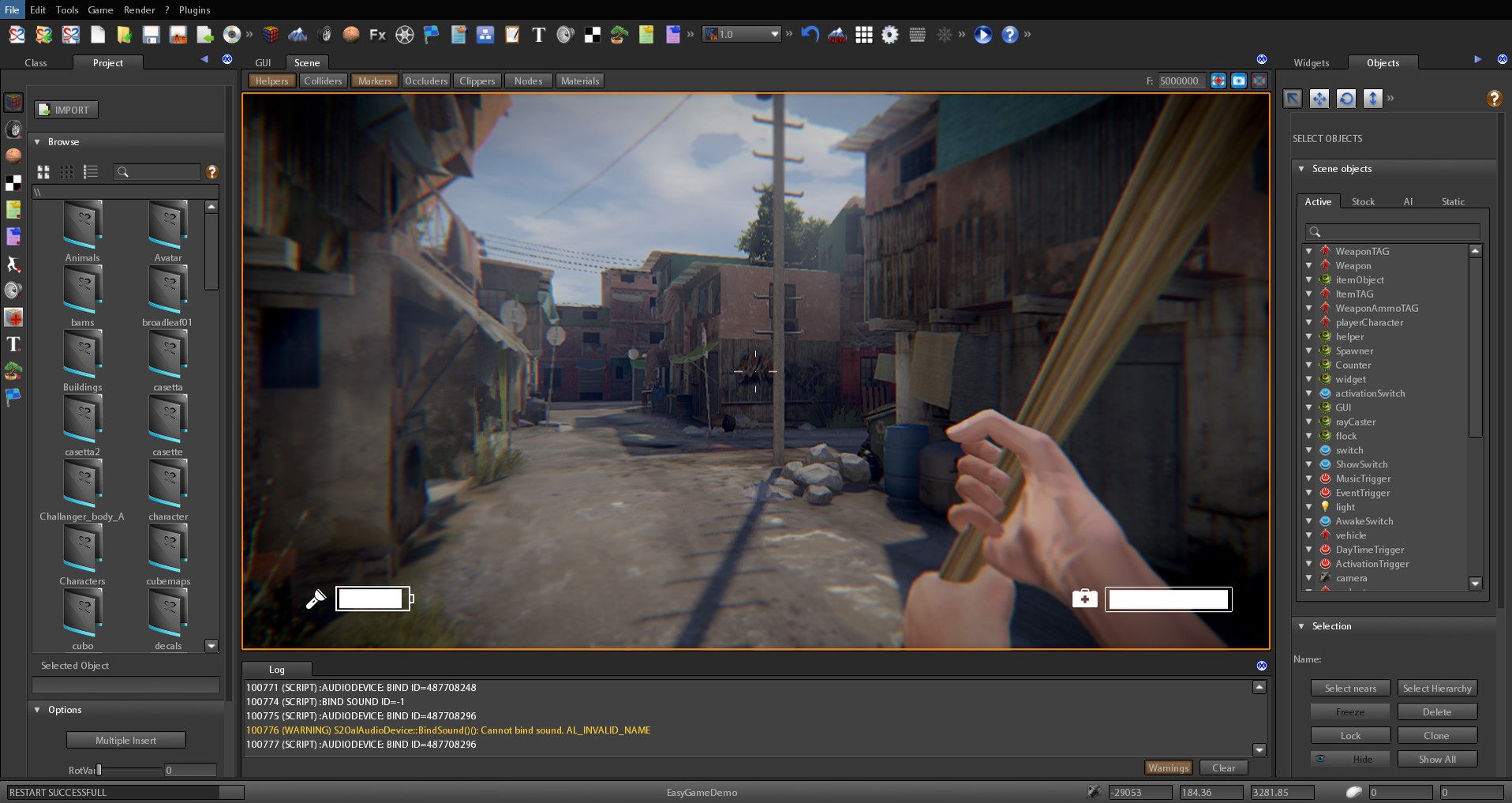This screenshot has width=1512, height=803.
Task: Toggle the Markers display mode
Action: (374, 80)
